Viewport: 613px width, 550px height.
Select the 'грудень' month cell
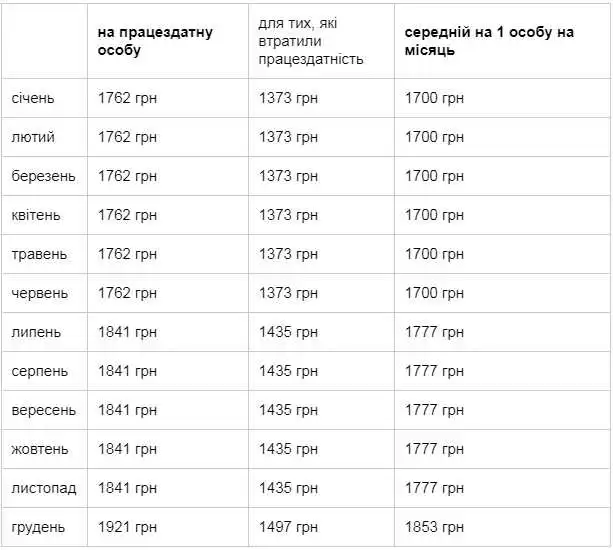click(38, 527)
